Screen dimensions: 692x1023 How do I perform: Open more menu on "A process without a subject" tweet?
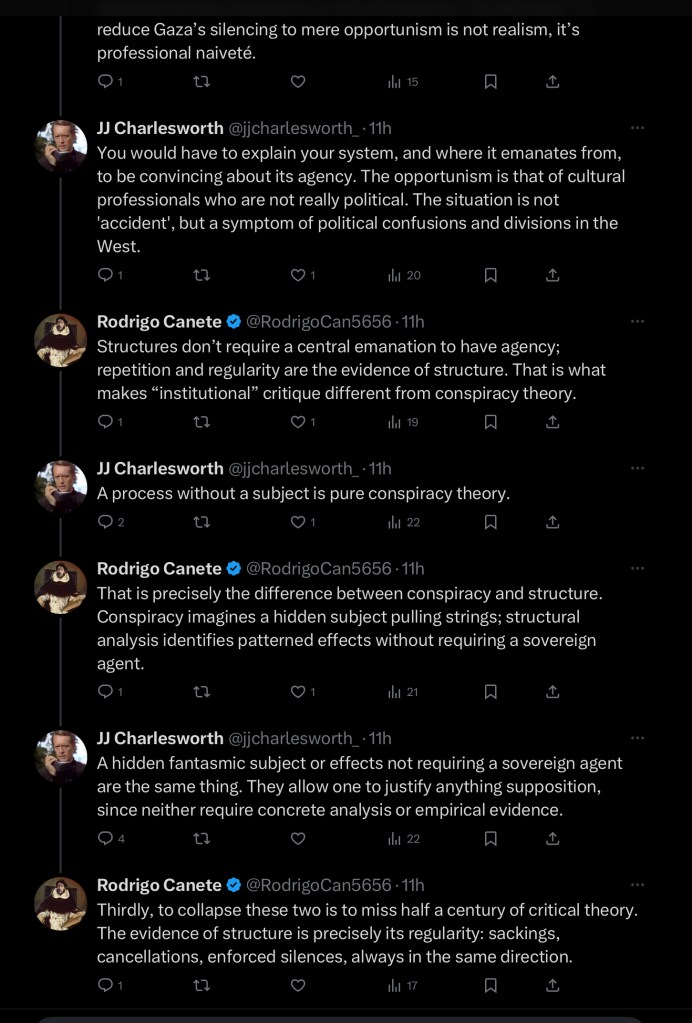(x=637, y=468)
